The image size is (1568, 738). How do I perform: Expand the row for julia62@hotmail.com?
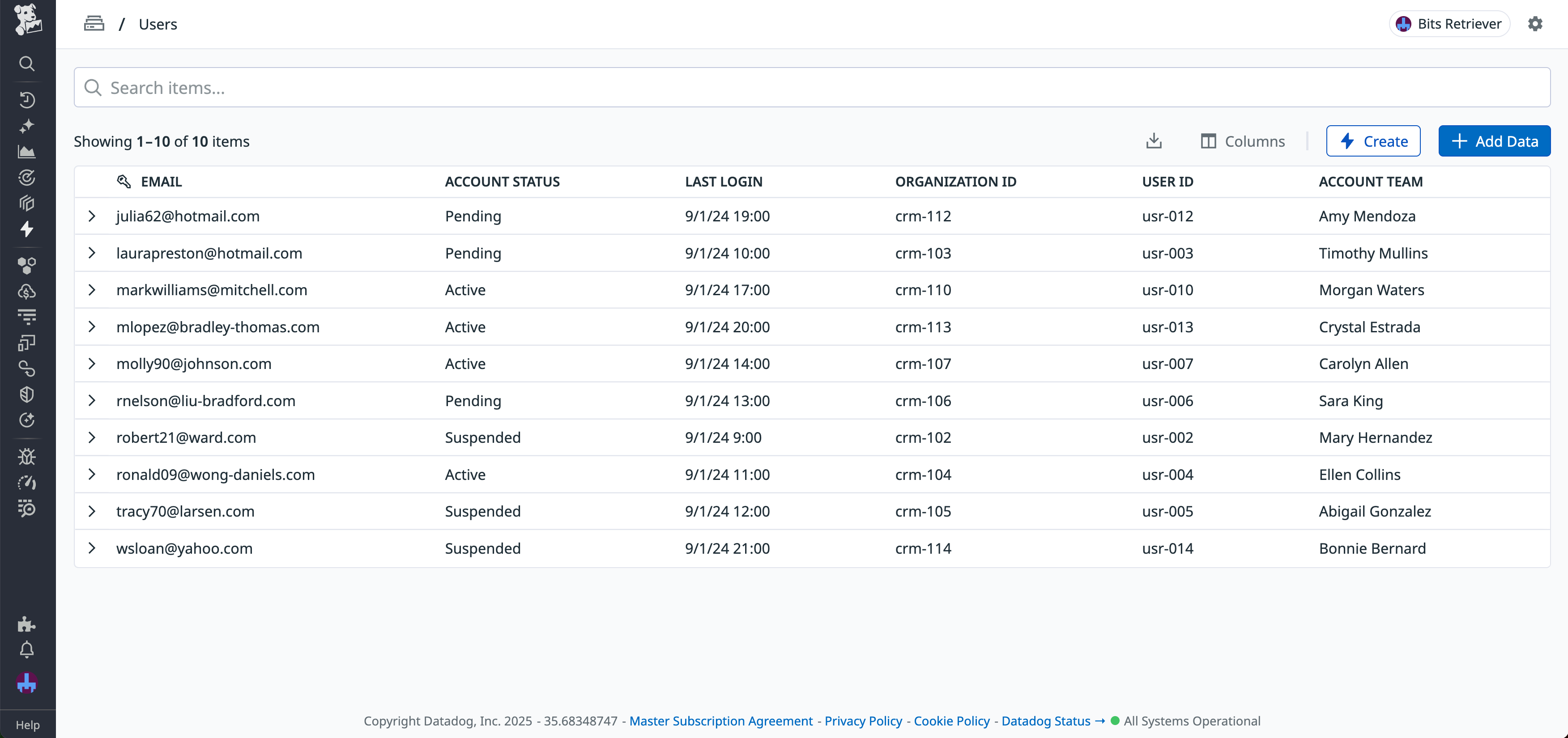tap(93, 216)
